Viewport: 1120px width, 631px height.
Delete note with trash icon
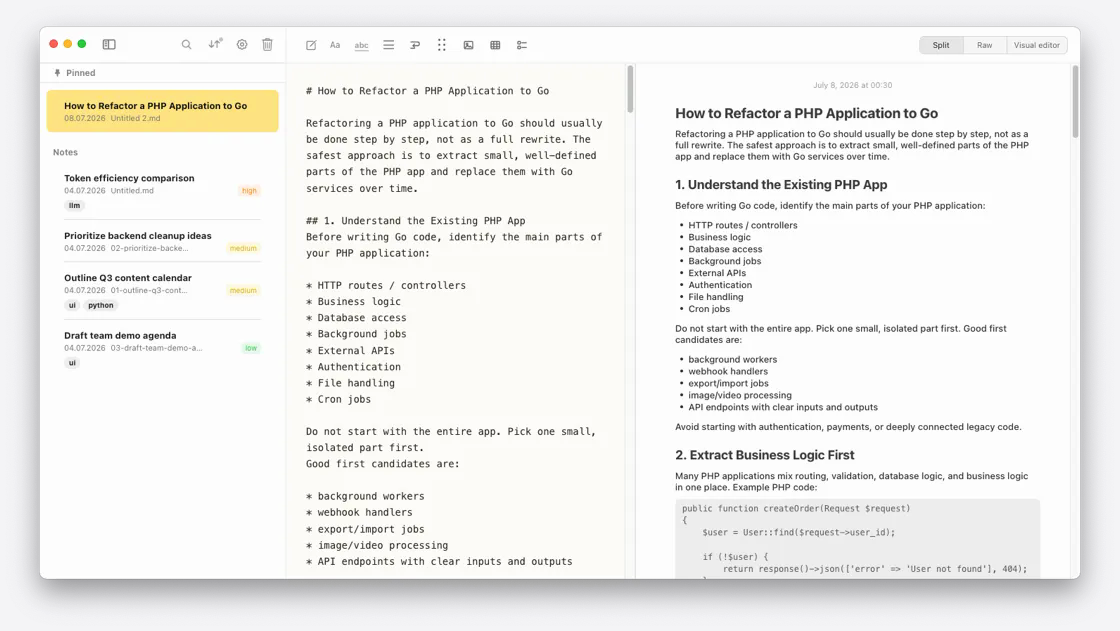pos(267,44)
